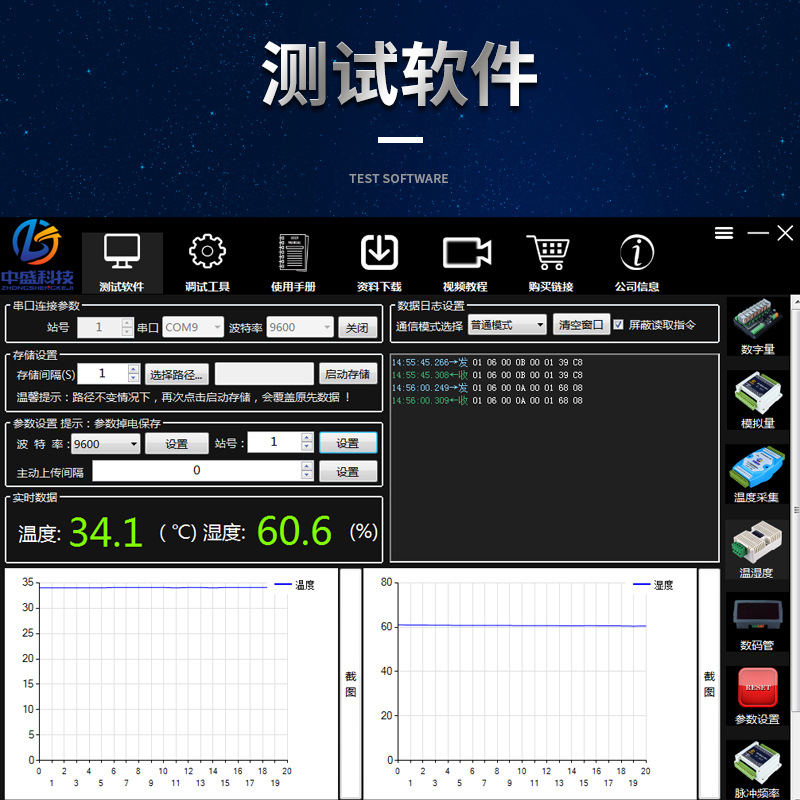Click the hamburger menu icon
The width and height of the screenshot is (800, 800).
click(x=723, y=233)
